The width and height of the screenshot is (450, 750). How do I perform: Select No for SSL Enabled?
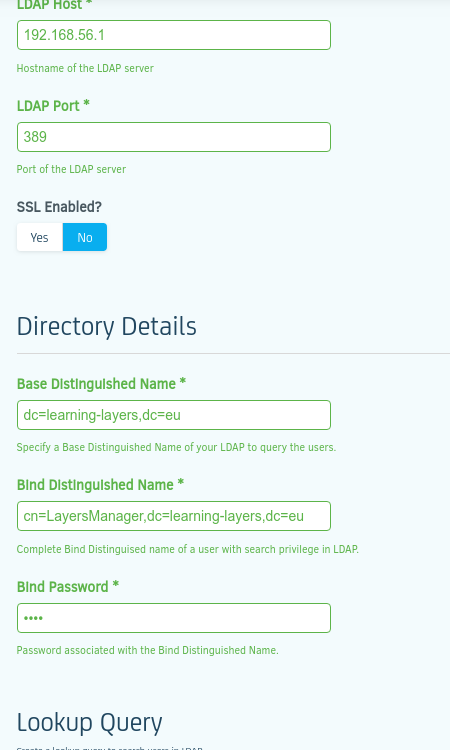(x=85, y=237)
